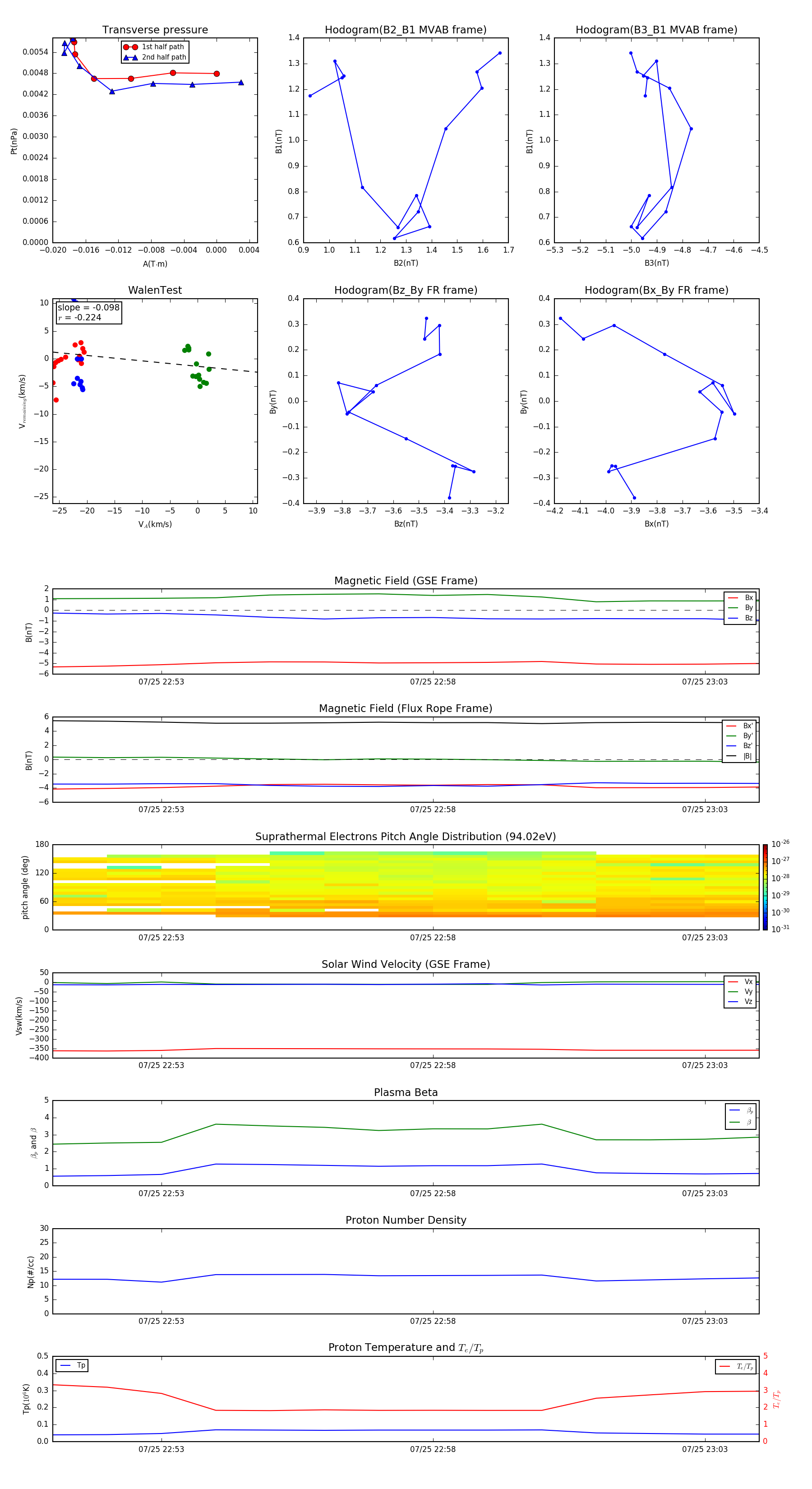This screenshot has height=1489, width=812.
Task: Click the red Te/Tp right axis label
Action: [777, 1399]
